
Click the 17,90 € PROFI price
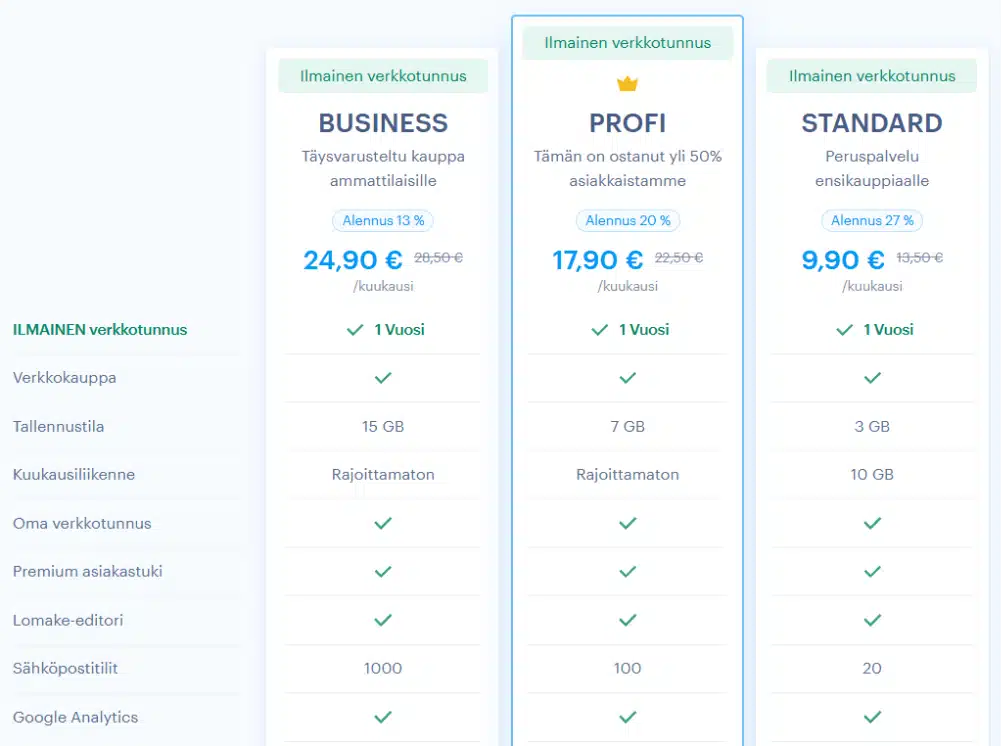[598, 260]
